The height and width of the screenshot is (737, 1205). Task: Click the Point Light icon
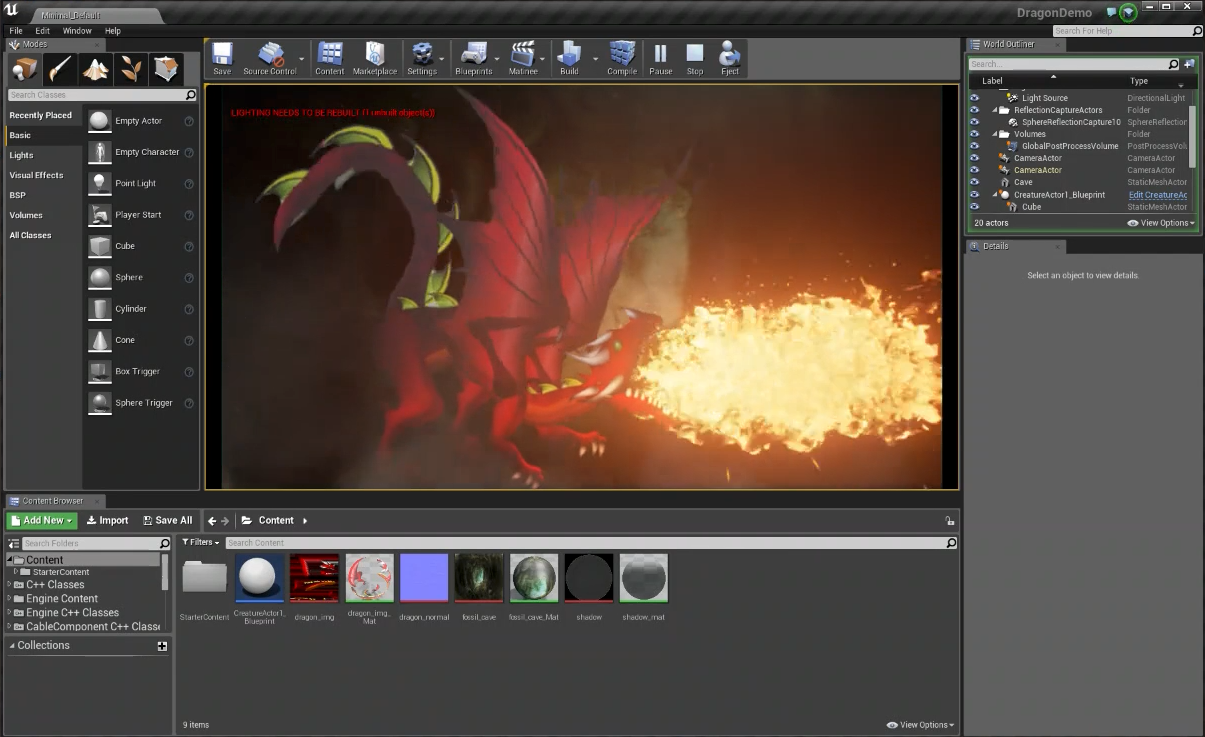[x=100, y=183]
